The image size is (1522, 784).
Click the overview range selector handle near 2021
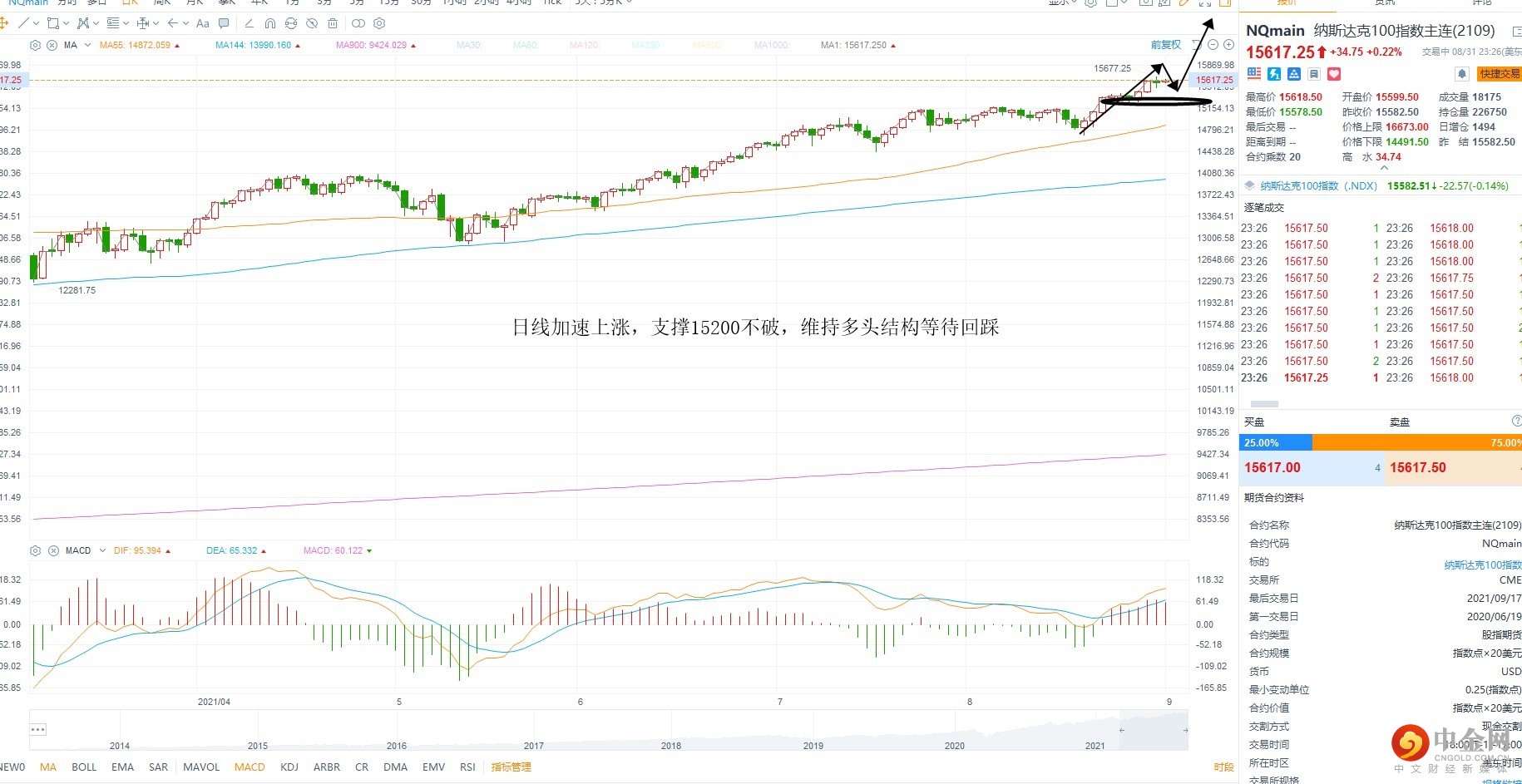point(1121,730)
